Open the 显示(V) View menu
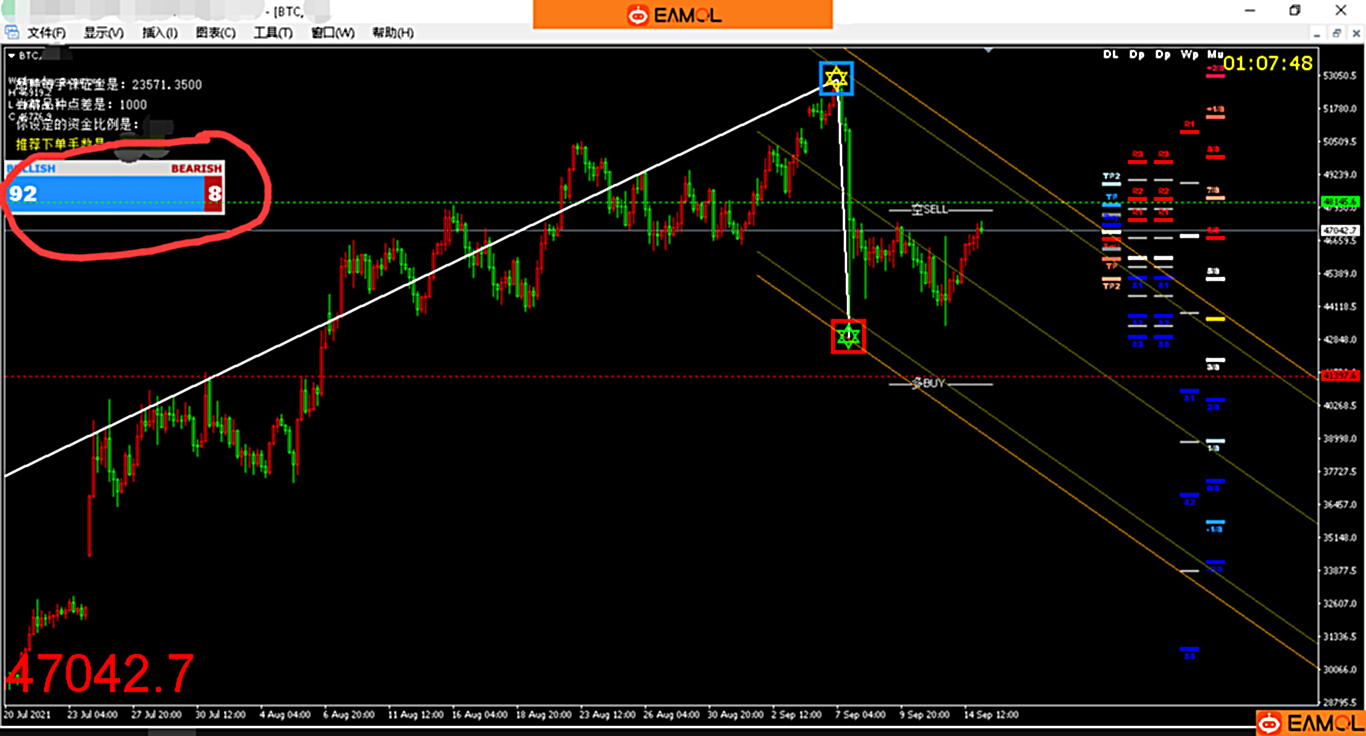The height and width of the screenshot is (736, 1366). [103, 33]
